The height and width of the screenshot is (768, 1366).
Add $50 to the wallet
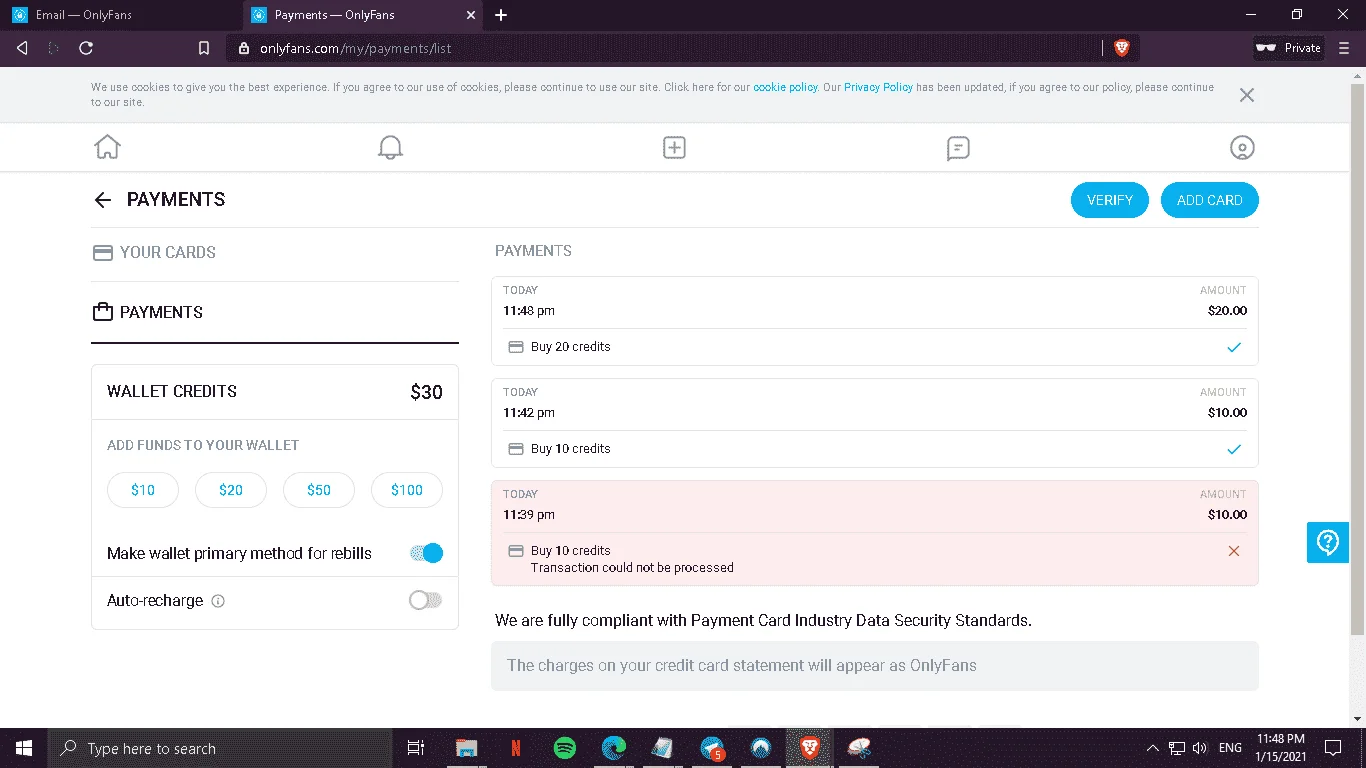click(319, 490)
